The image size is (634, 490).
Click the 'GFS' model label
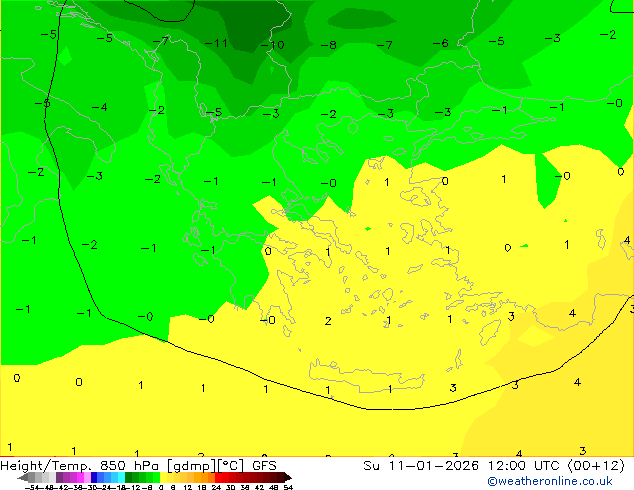tap(264, 466)
